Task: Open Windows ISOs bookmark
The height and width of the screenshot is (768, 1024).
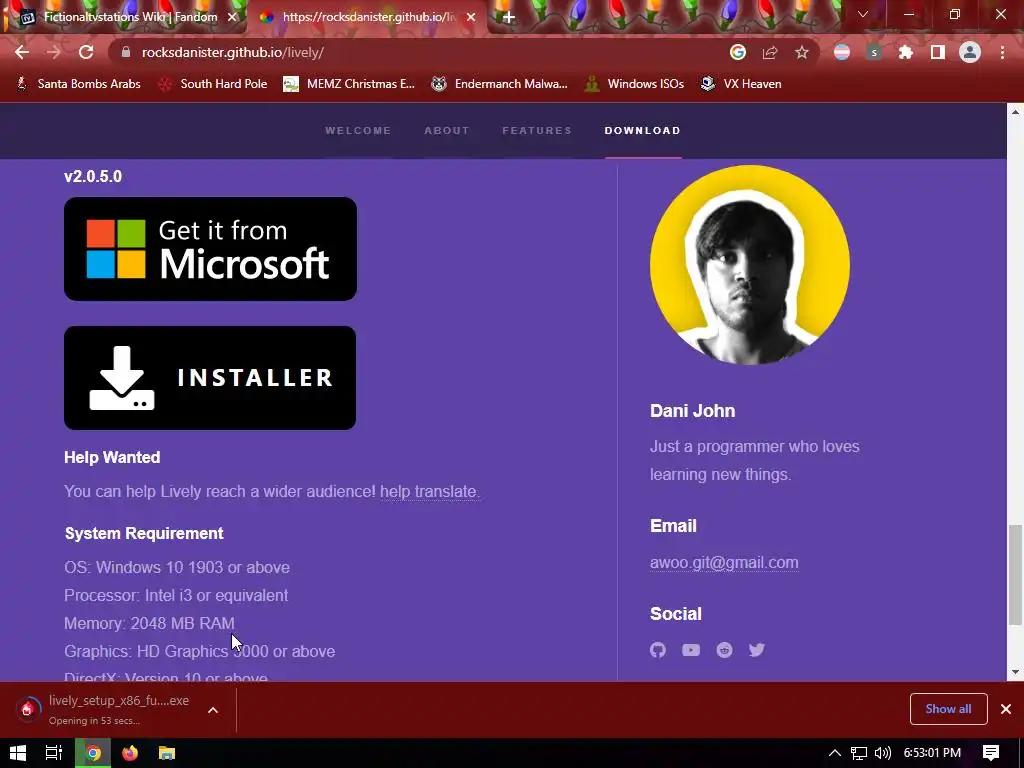Action: [x=634, y=84]
